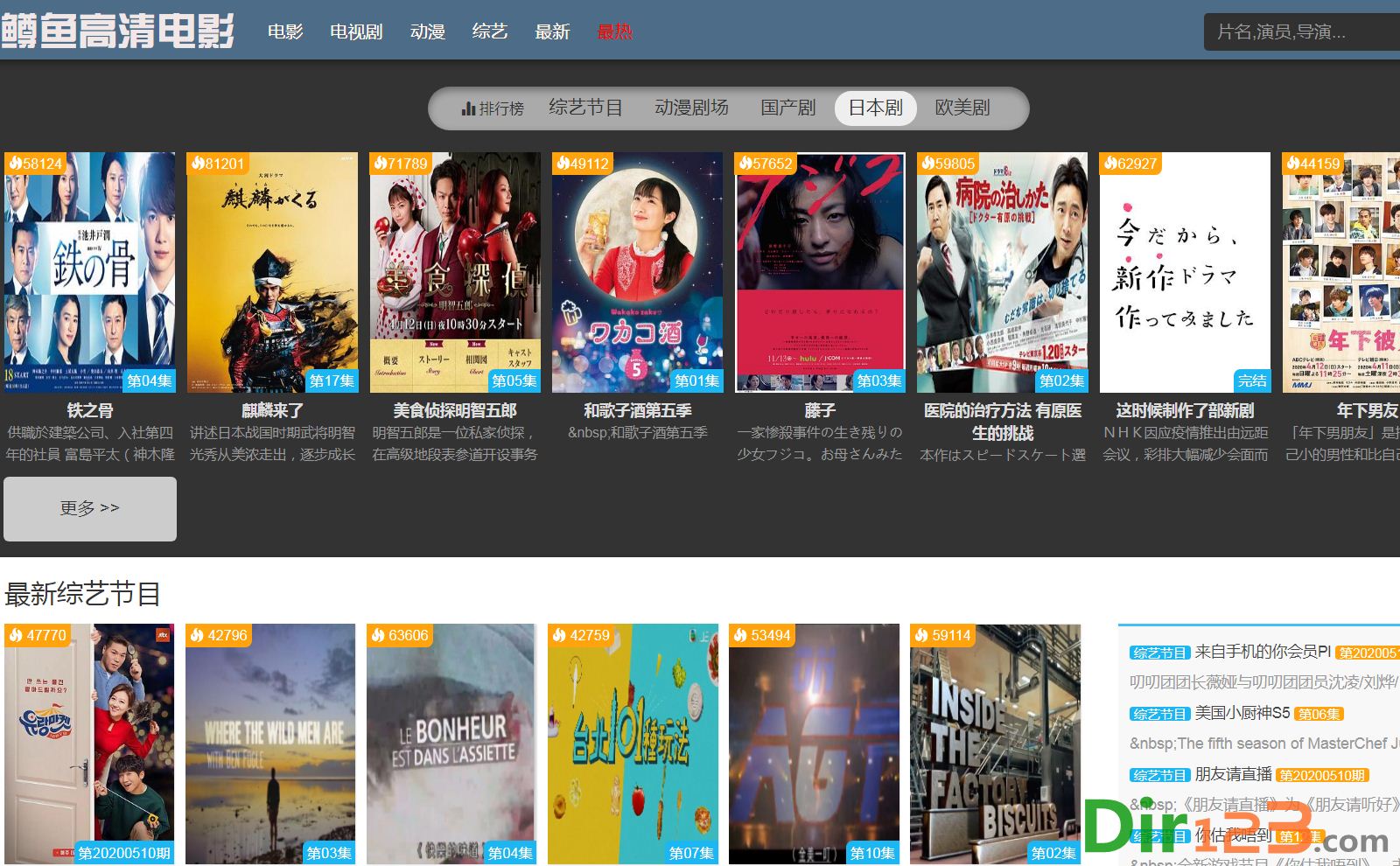Open the red 最热 navigation link
The width and height of the screenshot is (1400, 866).
614,31
